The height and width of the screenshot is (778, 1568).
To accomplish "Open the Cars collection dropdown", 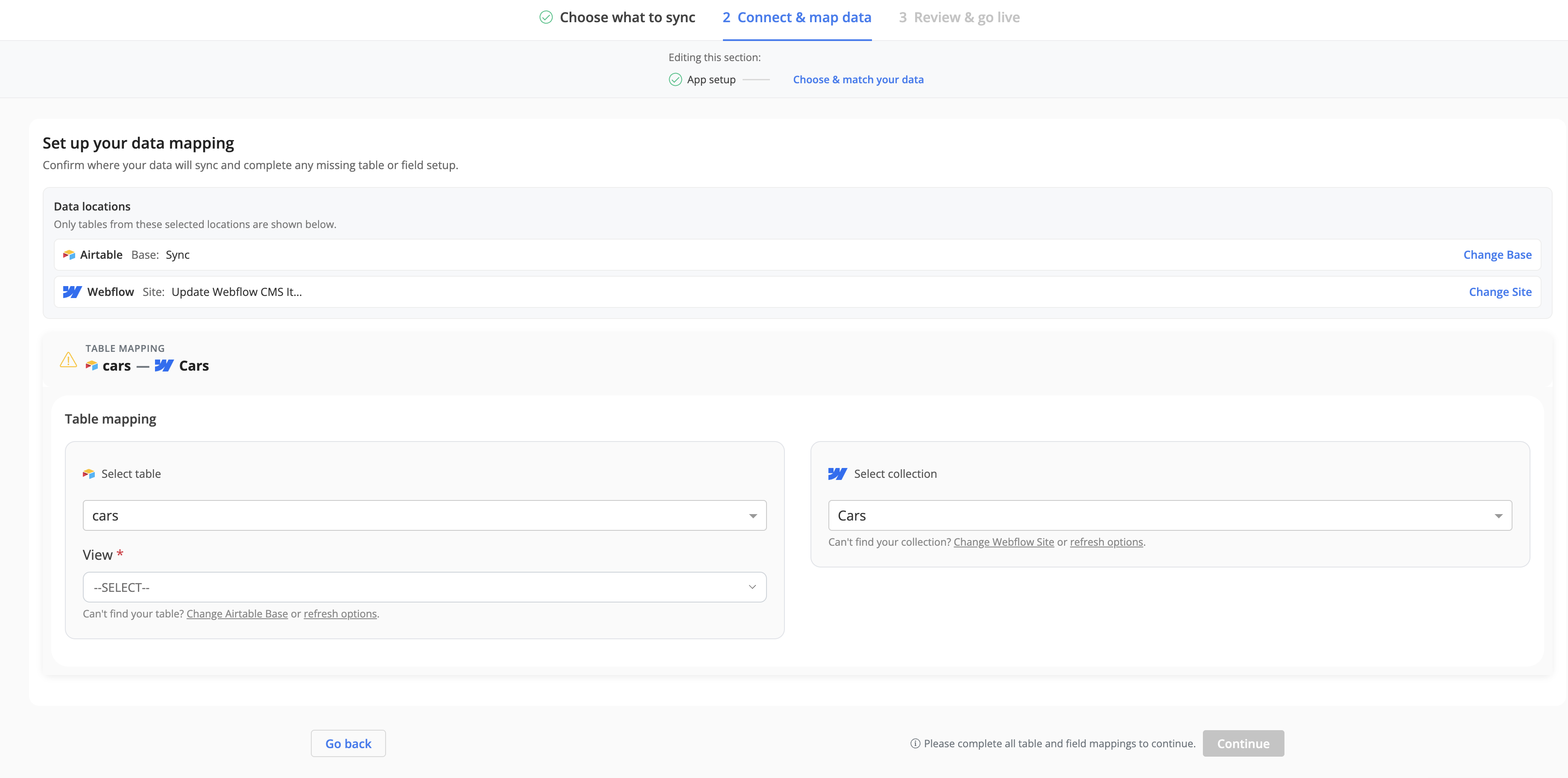I will (1170, 516).
